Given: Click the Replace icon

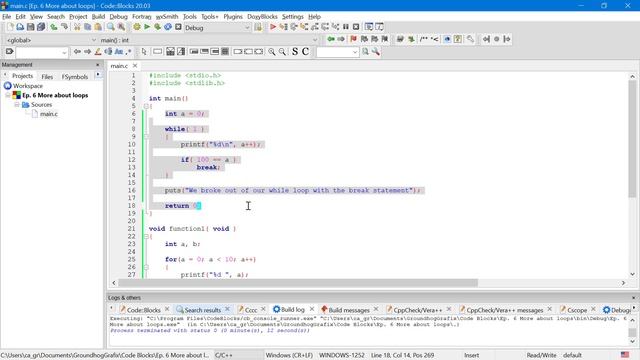Looking at the screenshot, I should point(121,27).
